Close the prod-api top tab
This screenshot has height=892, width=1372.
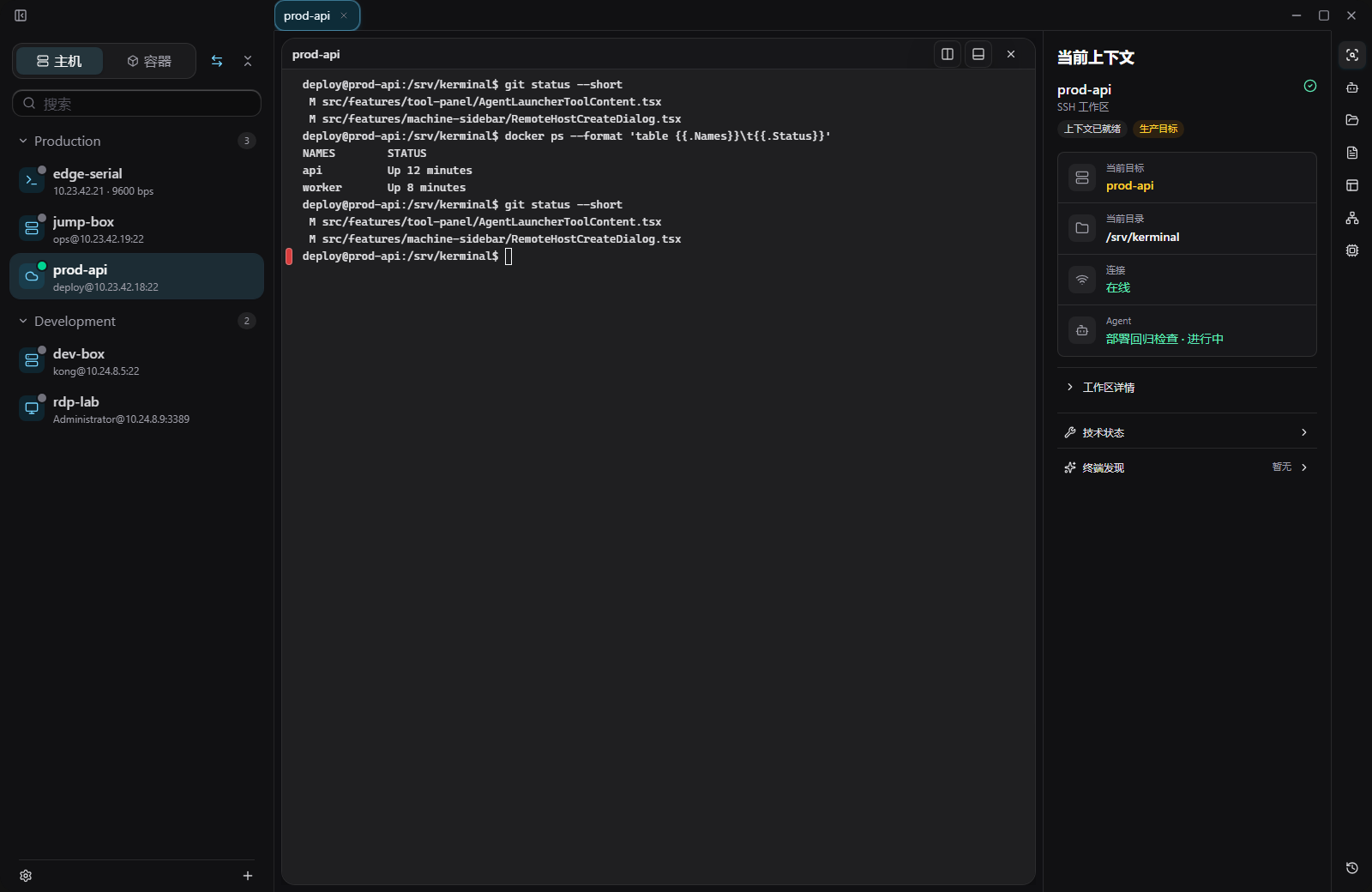tap(344, 15)
